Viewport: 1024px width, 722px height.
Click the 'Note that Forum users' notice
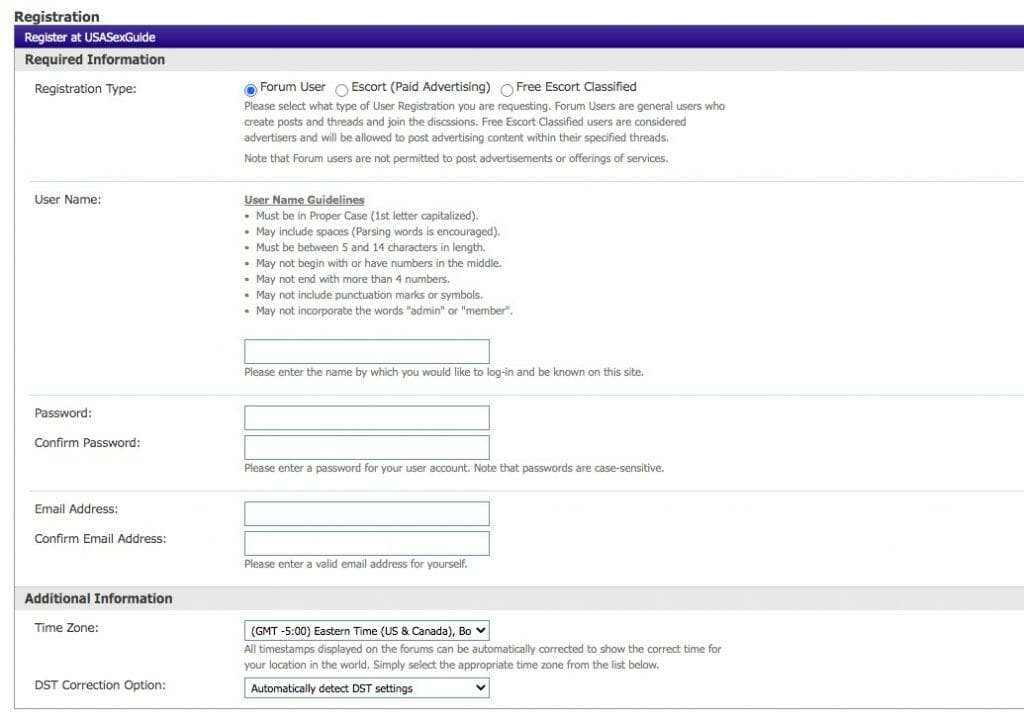456,159
